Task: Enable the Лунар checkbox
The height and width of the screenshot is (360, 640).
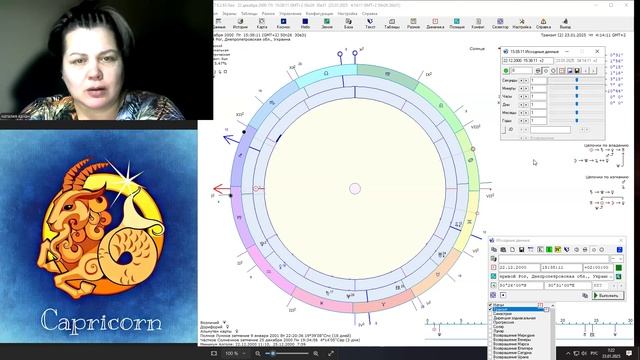Action: pos(490,331)
